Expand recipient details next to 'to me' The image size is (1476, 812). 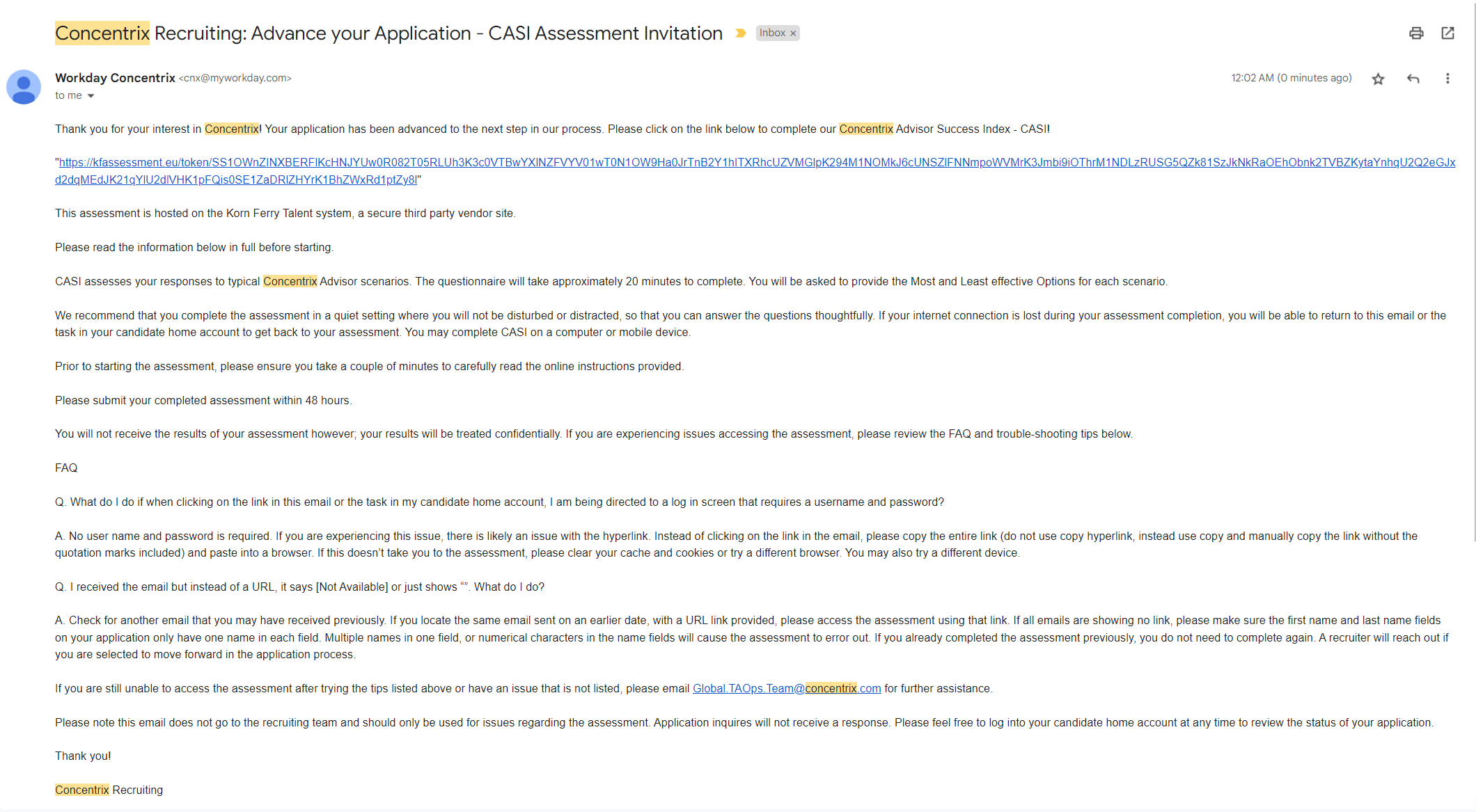(x=91, y=96)
